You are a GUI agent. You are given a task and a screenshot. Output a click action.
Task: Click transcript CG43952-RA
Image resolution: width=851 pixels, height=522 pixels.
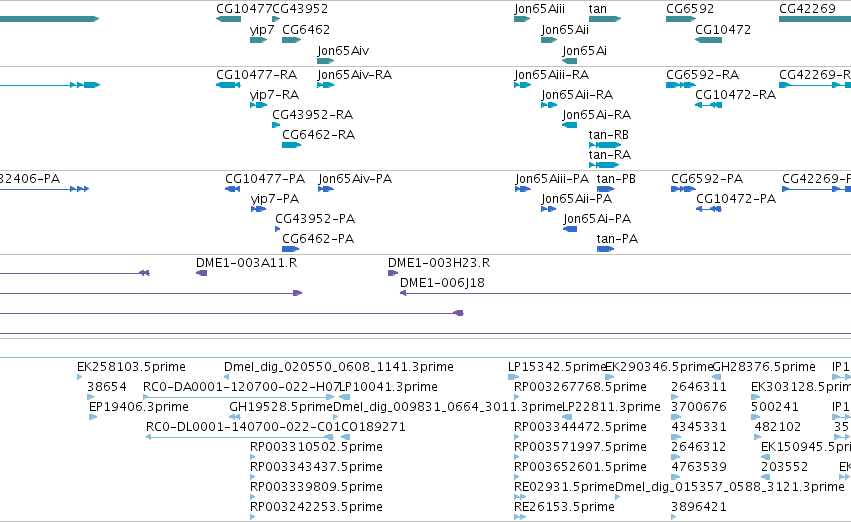[312, 115]
